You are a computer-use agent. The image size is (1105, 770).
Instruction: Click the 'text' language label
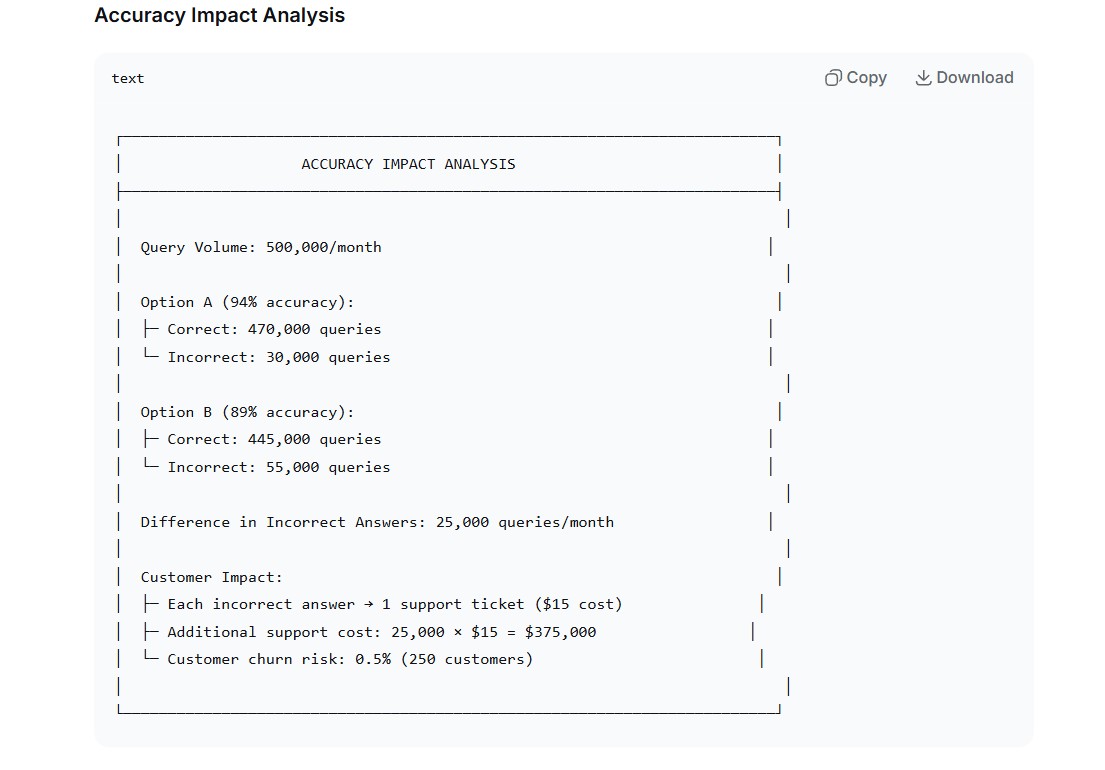(128, 78)
